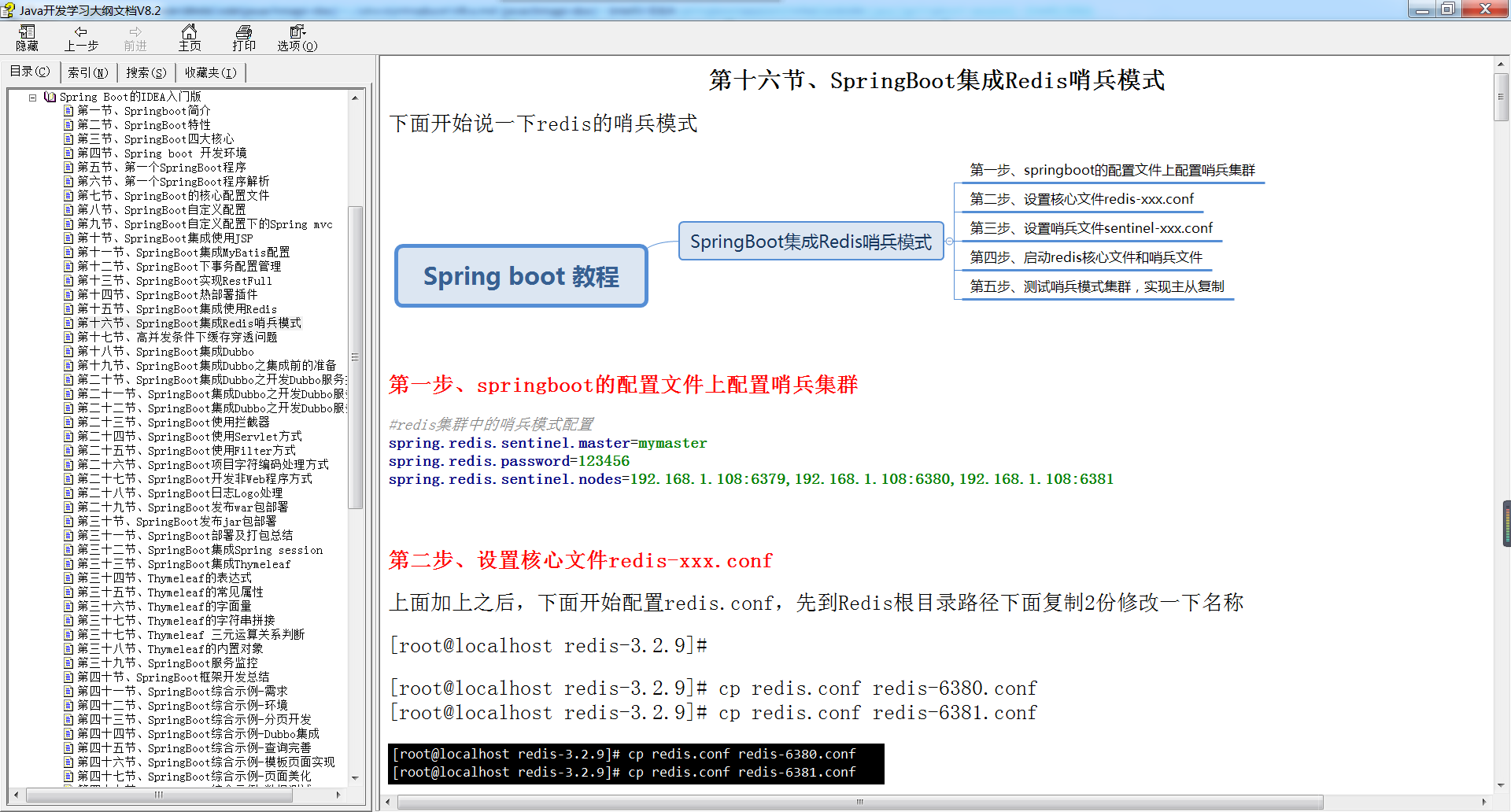Viewport: 1511px width, 812px height.
Task: Click the content pane scroll down arrow
Action: [1502, 785]
